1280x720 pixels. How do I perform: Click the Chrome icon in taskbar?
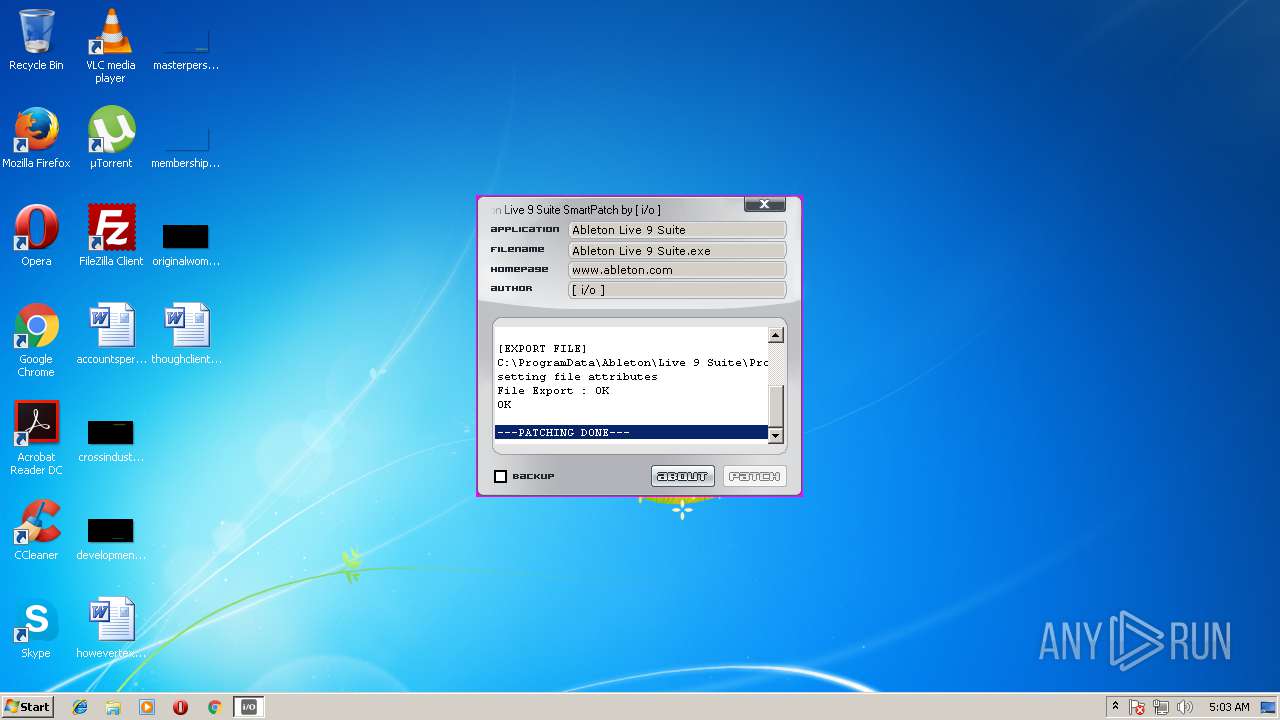tap(214, 707)
